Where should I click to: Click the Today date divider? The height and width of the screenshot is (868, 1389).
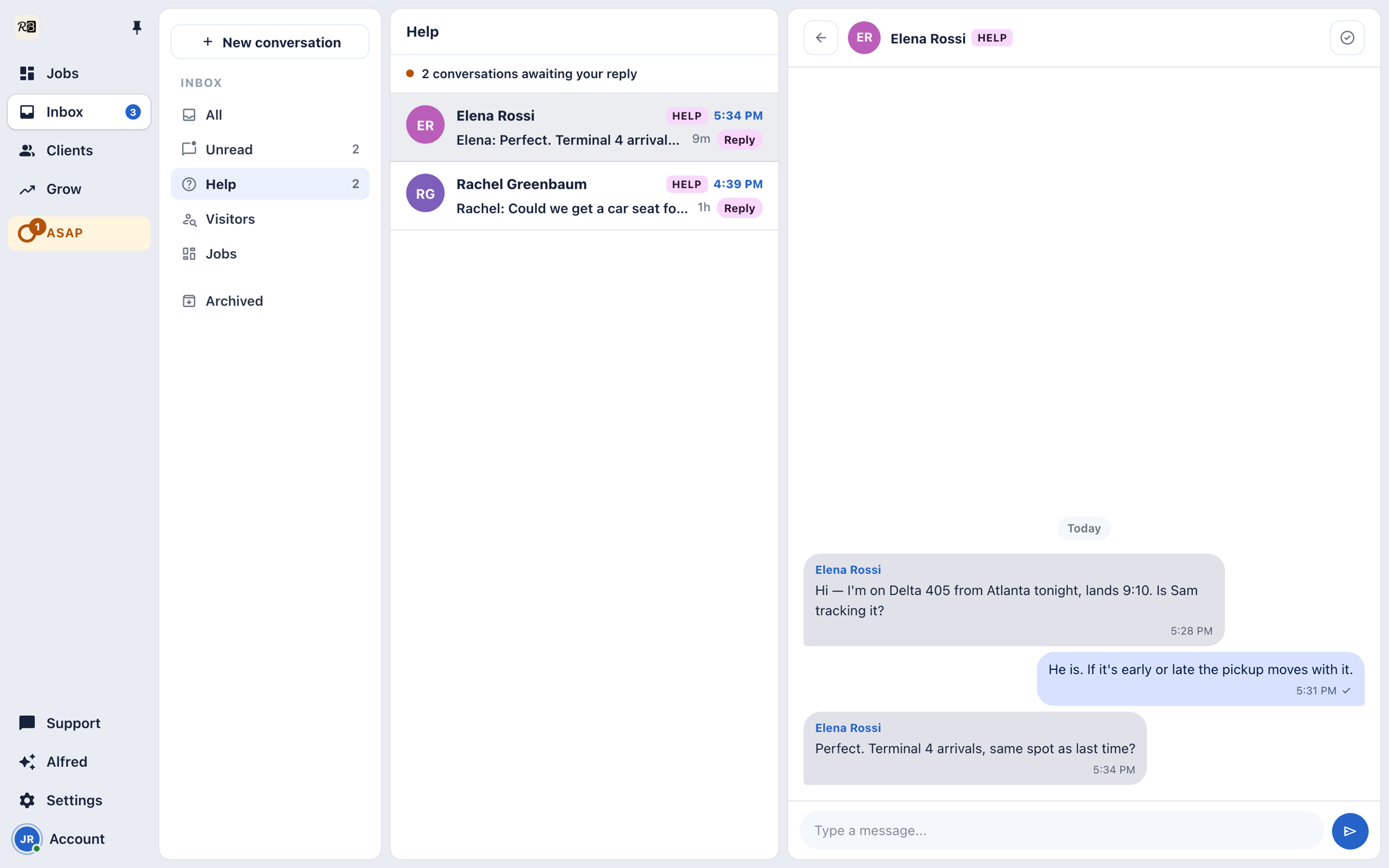click(1084, 528)
